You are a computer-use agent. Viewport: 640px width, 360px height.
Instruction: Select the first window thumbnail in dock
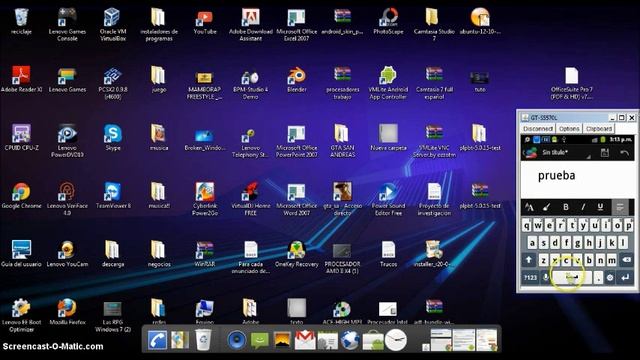(x=441, y=340)
